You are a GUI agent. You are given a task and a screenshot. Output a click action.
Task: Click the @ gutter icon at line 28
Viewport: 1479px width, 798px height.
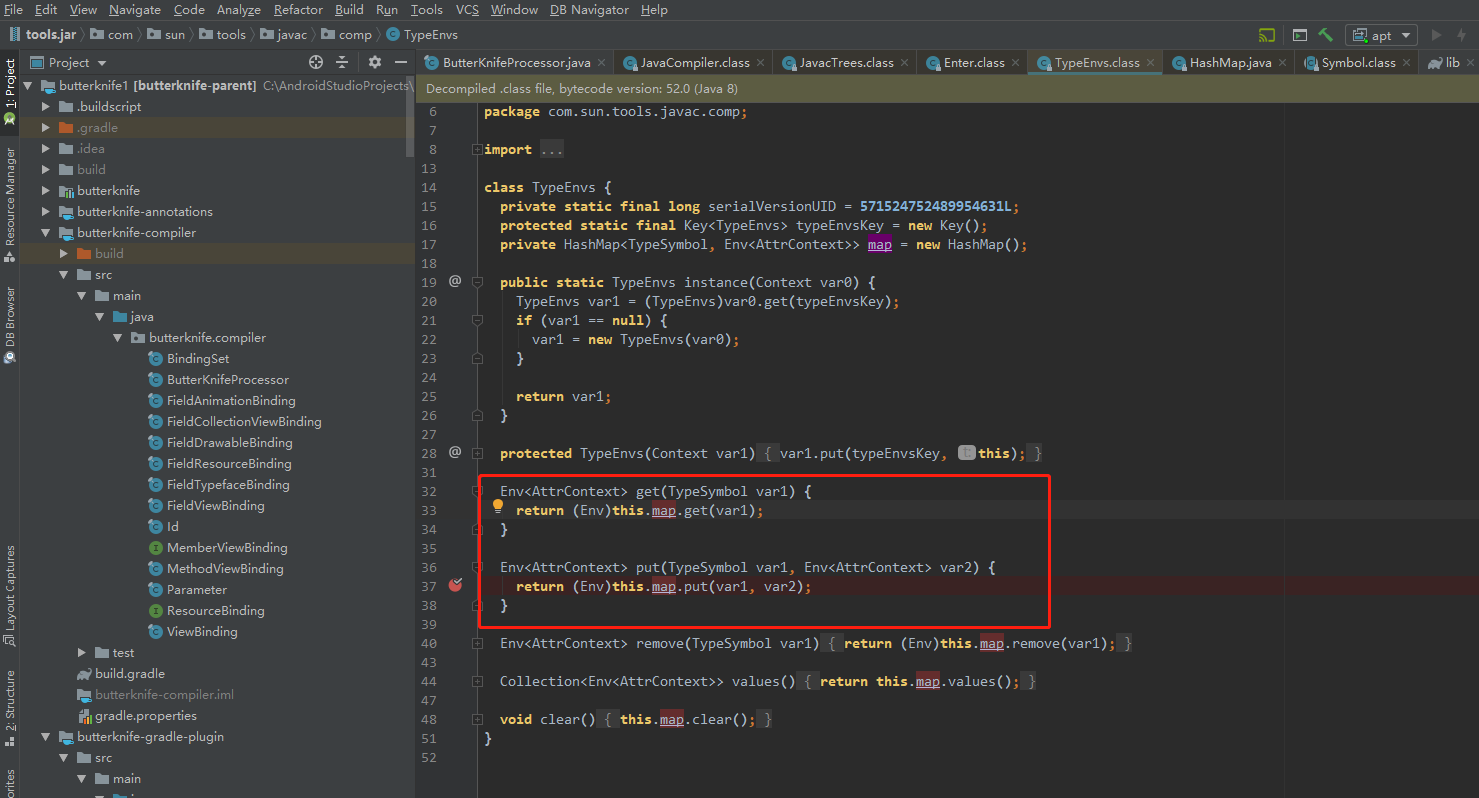pos(455,452)
